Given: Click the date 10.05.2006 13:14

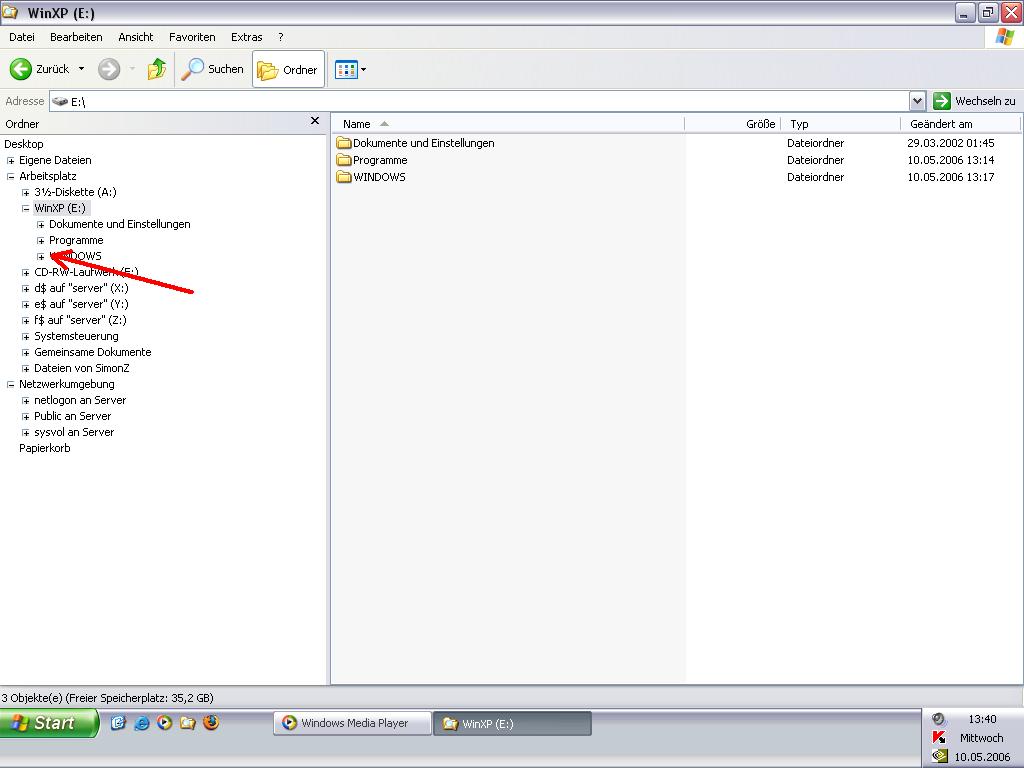Looking at the screenshot, I should click(x=950, y=159).
